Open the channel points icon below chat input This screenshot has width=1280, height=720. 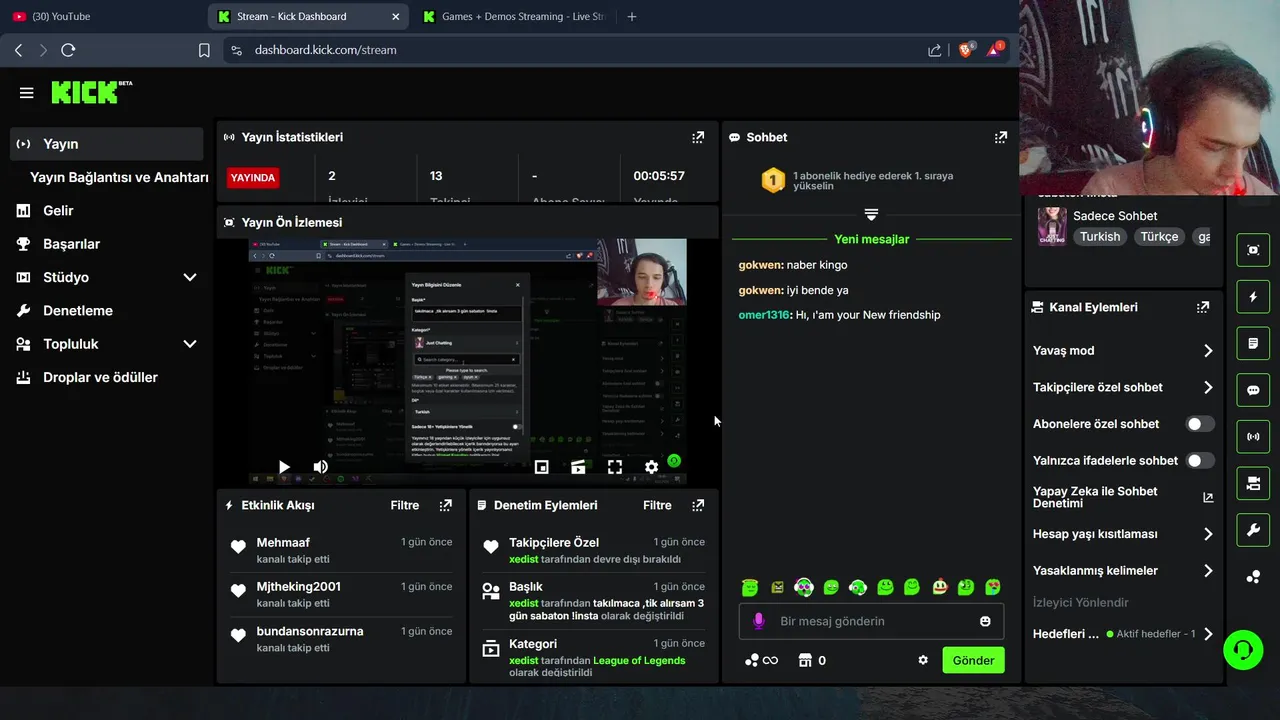tap(761, 660)
